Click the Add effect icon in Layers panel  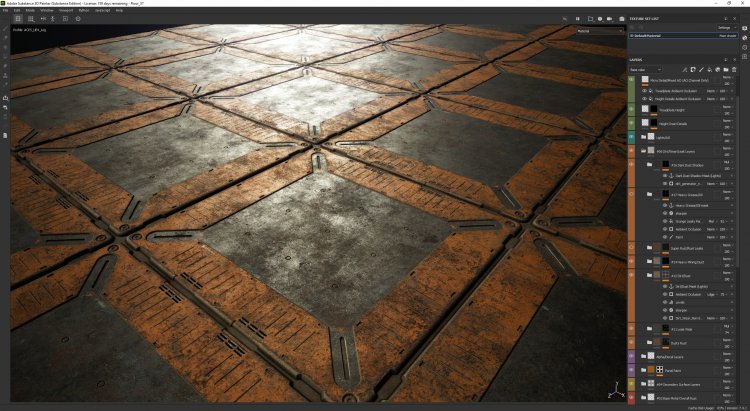pyautogui.click(x=684, y=70)
